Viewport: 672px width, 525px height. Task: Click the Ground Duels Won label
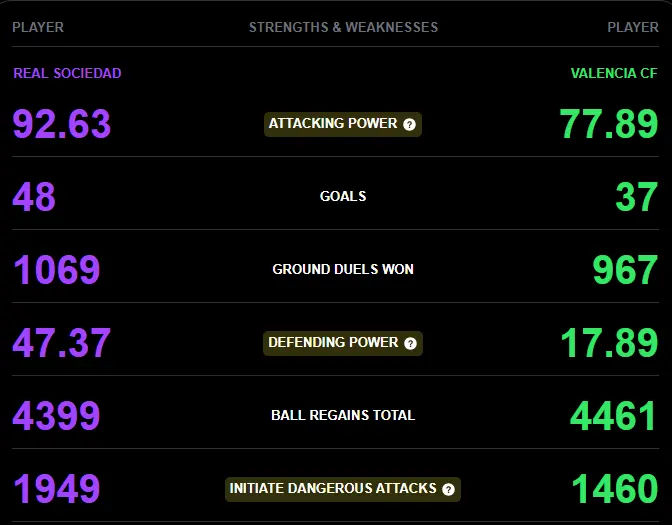point(343,269)
